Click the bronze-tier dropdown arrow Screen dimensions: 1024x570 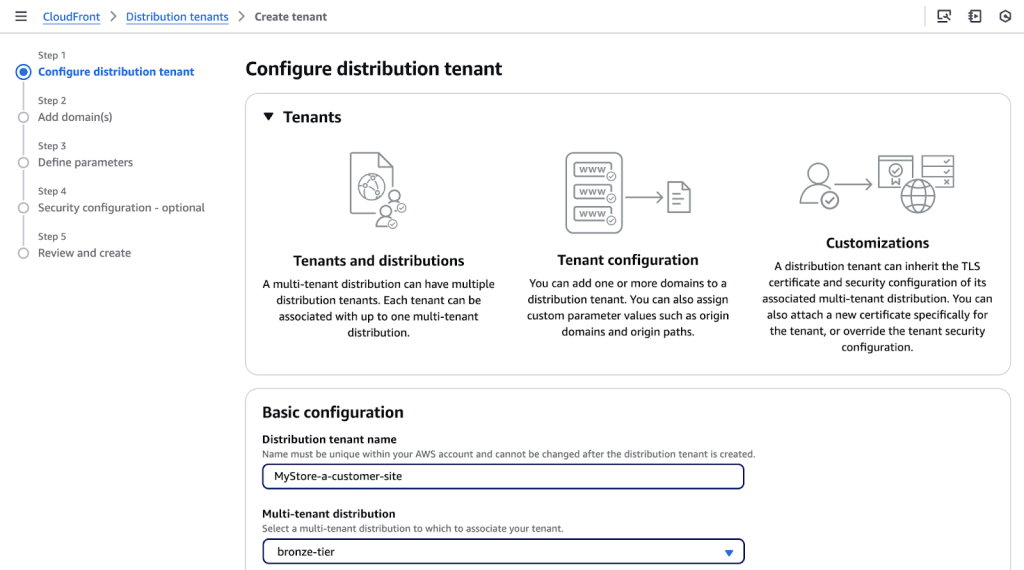[x=729, y=552]
